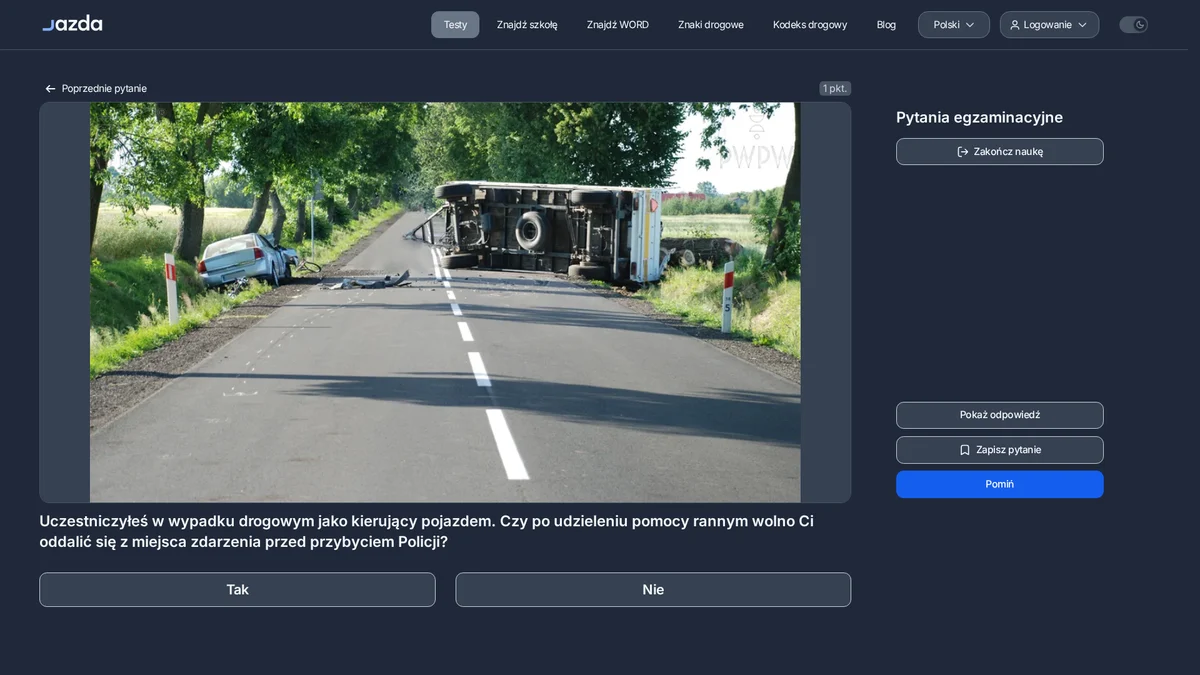Toggle the dark mode switch

point(1133,25)
